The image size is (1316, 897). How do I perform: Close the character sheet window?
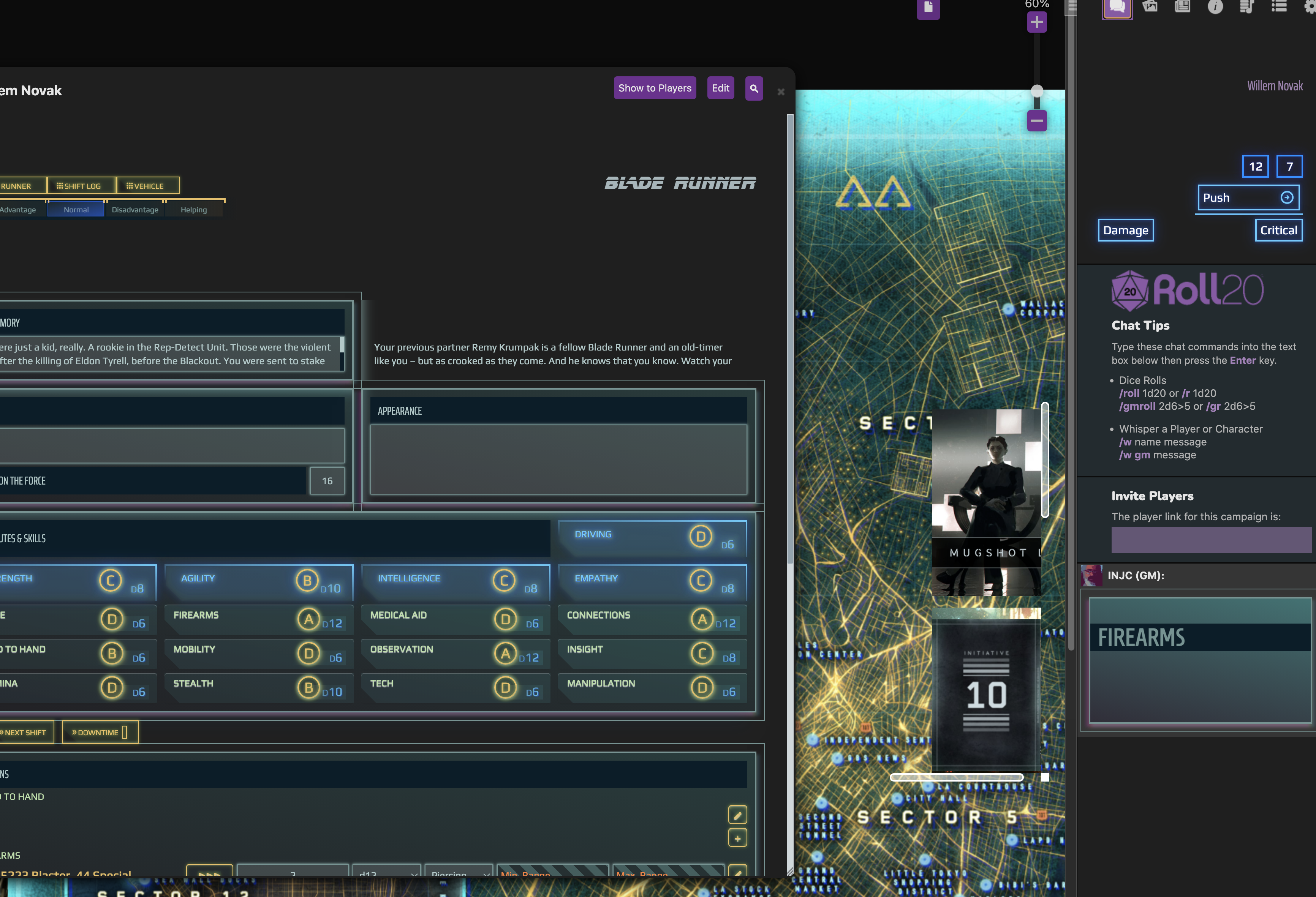[x=781, y=92]
